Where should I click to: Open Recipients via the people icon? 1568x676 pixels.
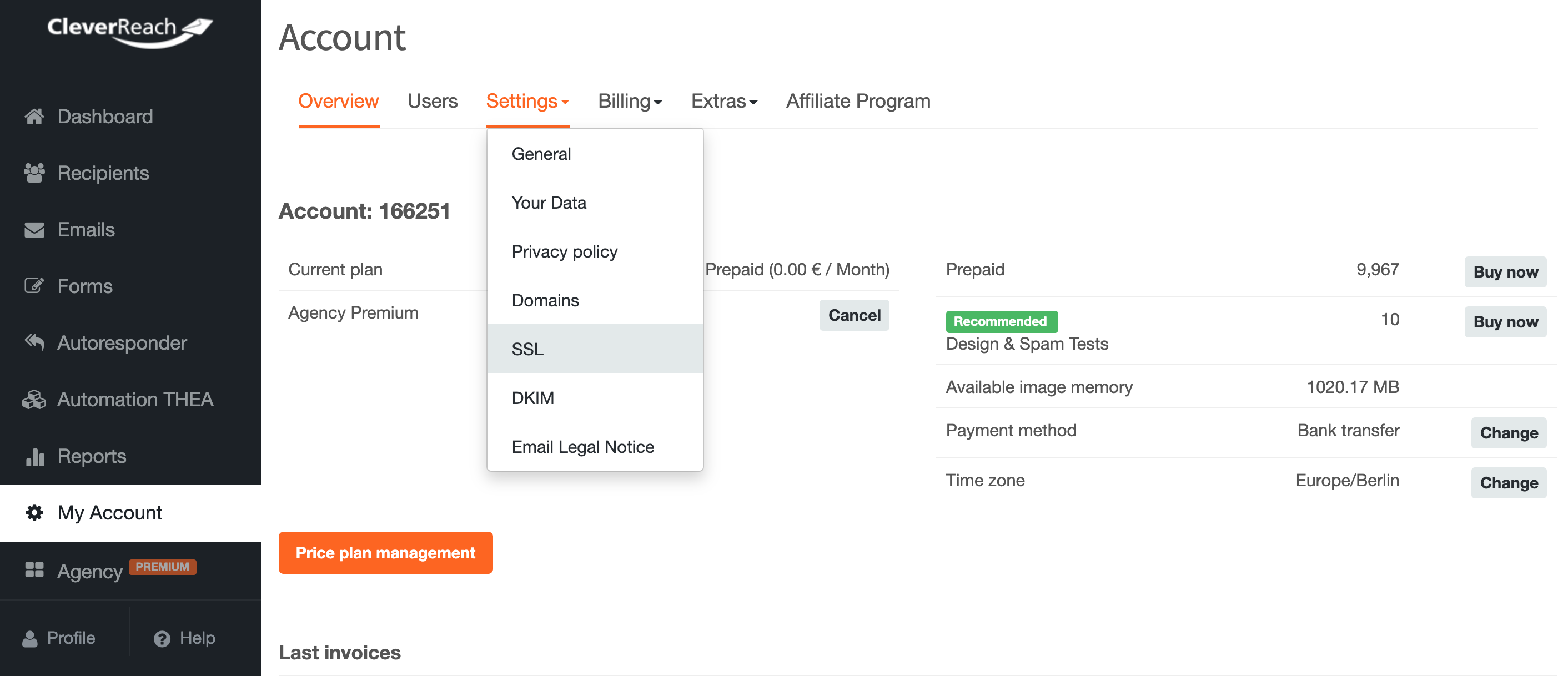pyautogui.click(x=34, y=173)
